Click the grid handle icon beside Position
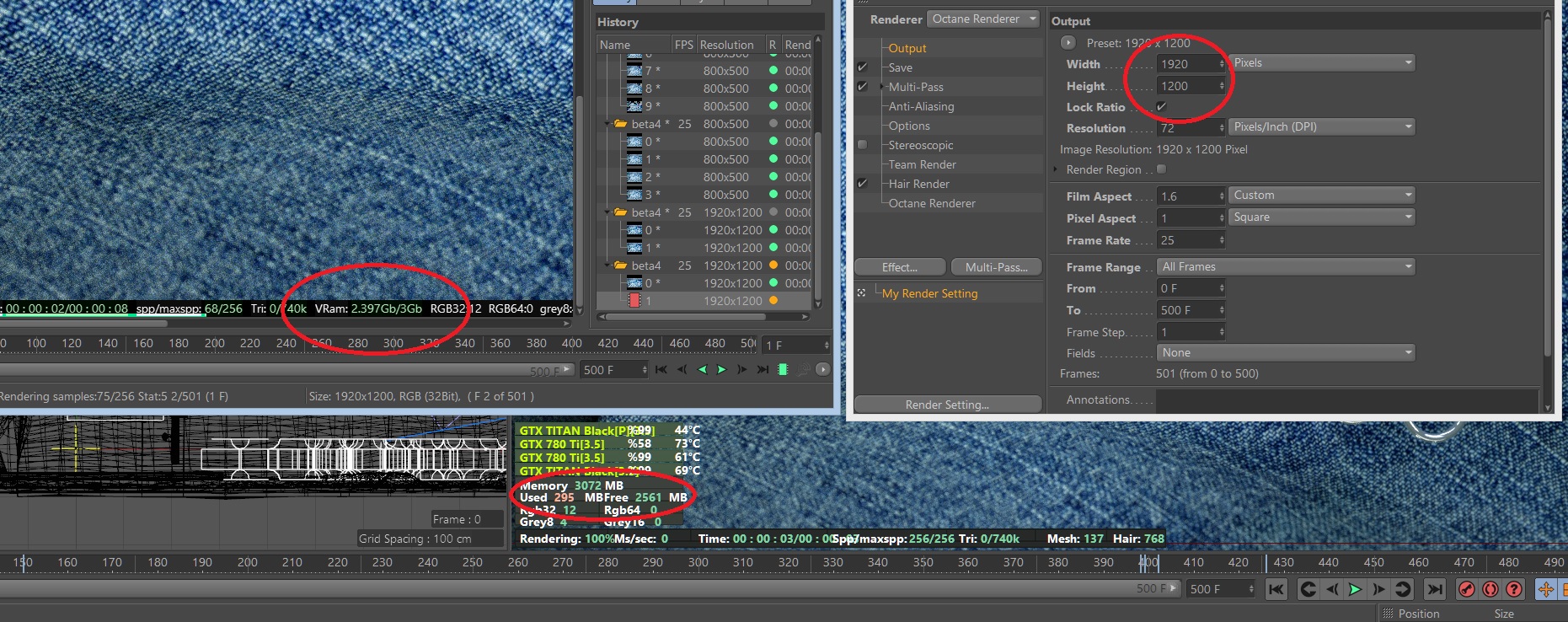The image size is (1568, 622). point(1389,614)
